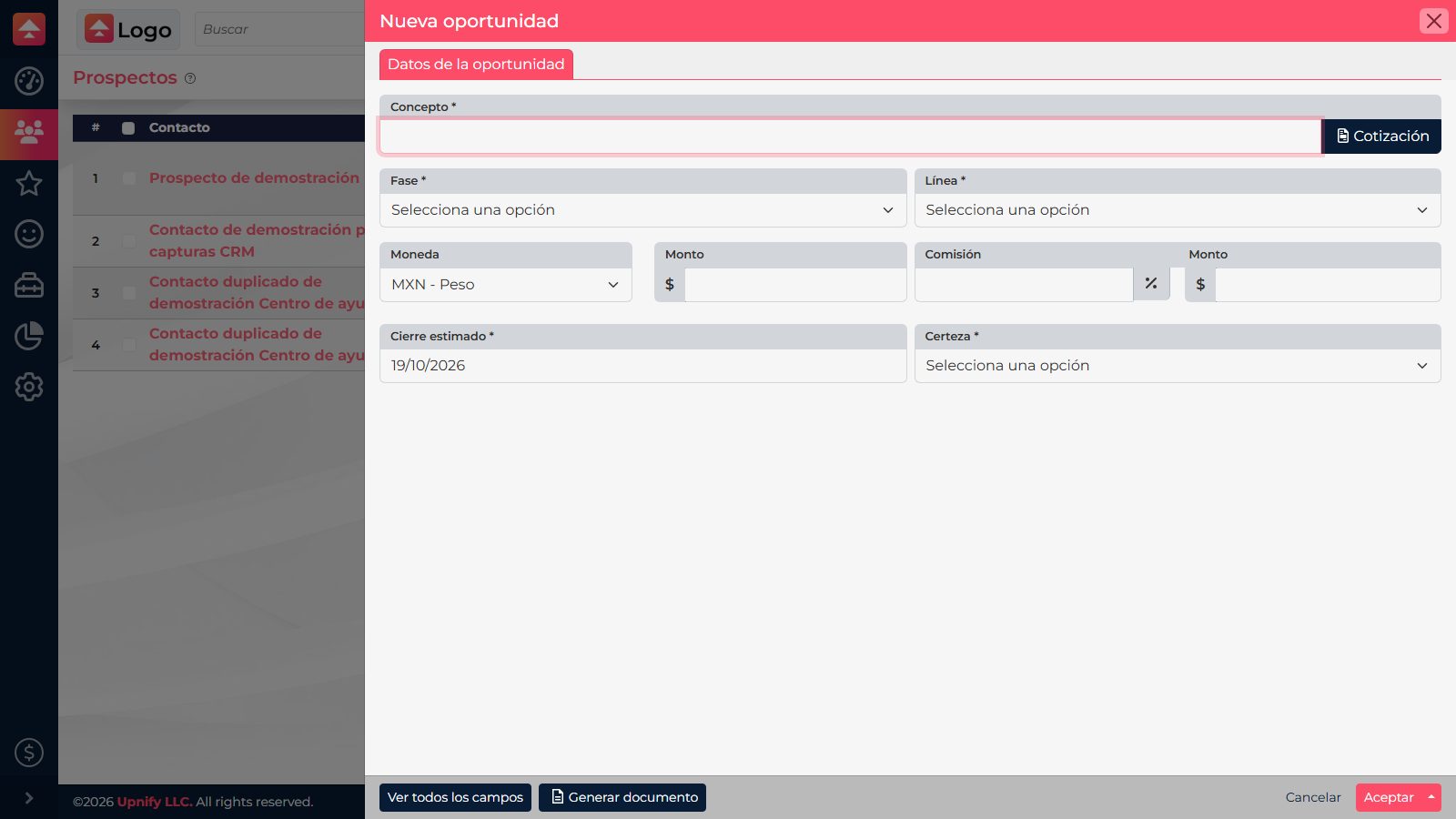Click the dollar coin icon in sidebar
The height and width of the screenshot is (819, 1456).
29,753
